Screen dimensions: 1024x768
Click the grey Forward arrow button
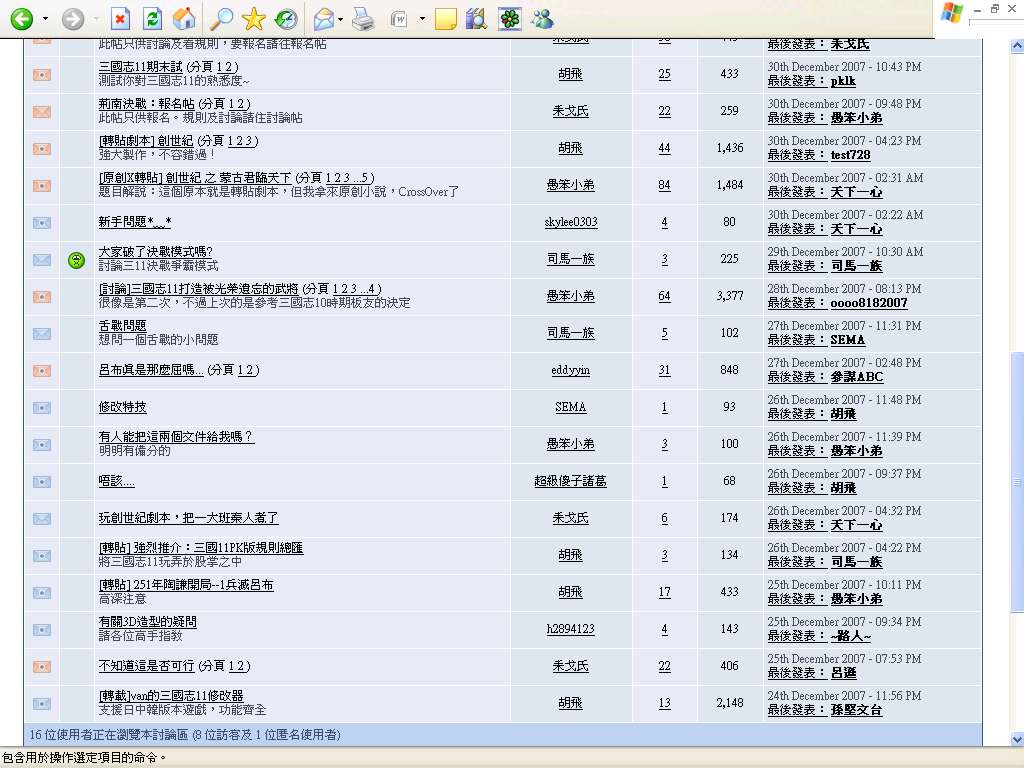coord(73,18)
